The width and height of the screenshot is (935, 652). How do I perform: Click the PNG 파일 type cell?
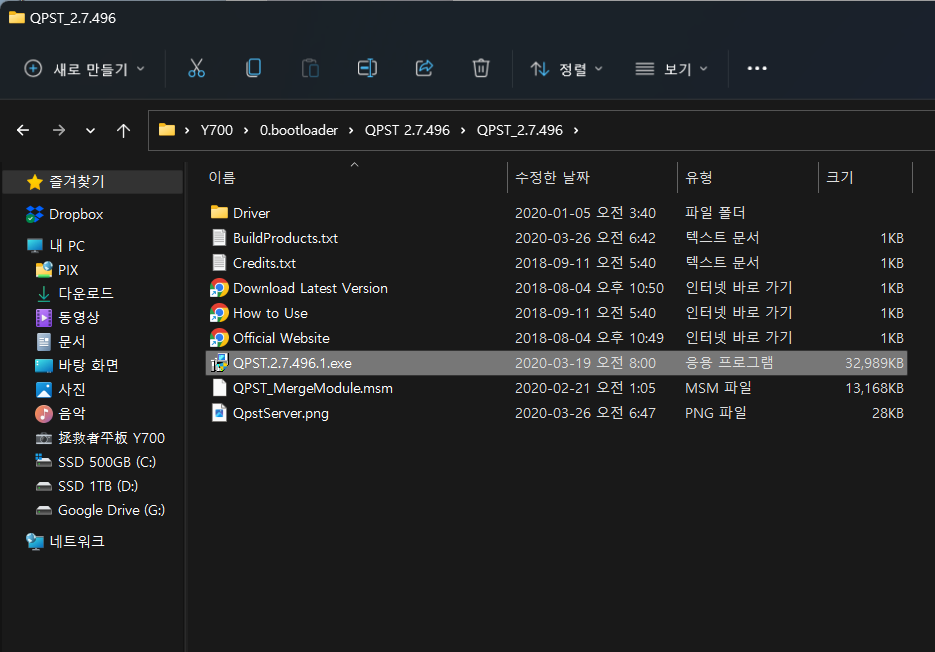click(x=716, y=413)
